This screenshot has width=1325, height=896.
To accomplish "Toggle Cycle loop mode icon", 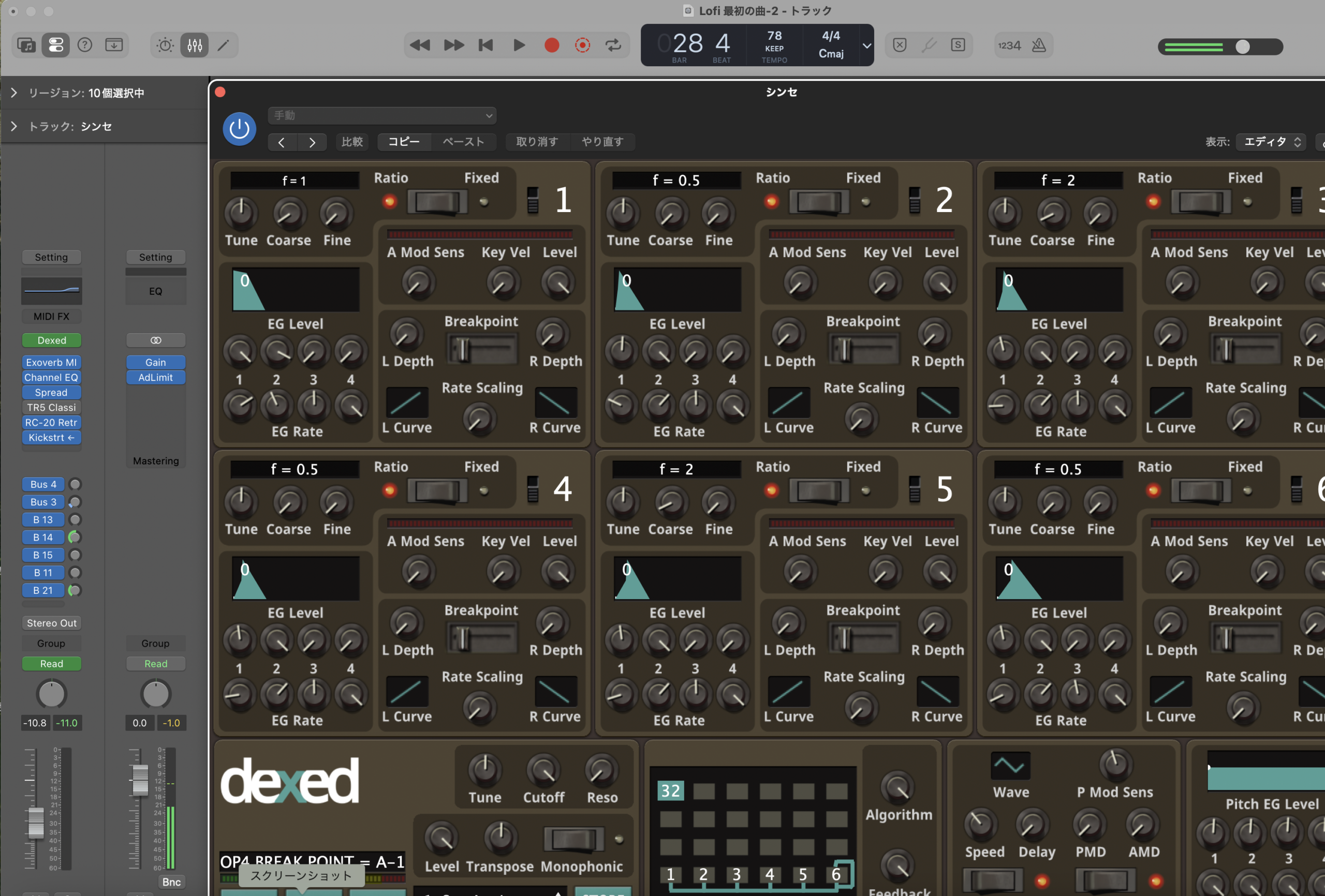I will pyautogui.click(x=613, y=45).
